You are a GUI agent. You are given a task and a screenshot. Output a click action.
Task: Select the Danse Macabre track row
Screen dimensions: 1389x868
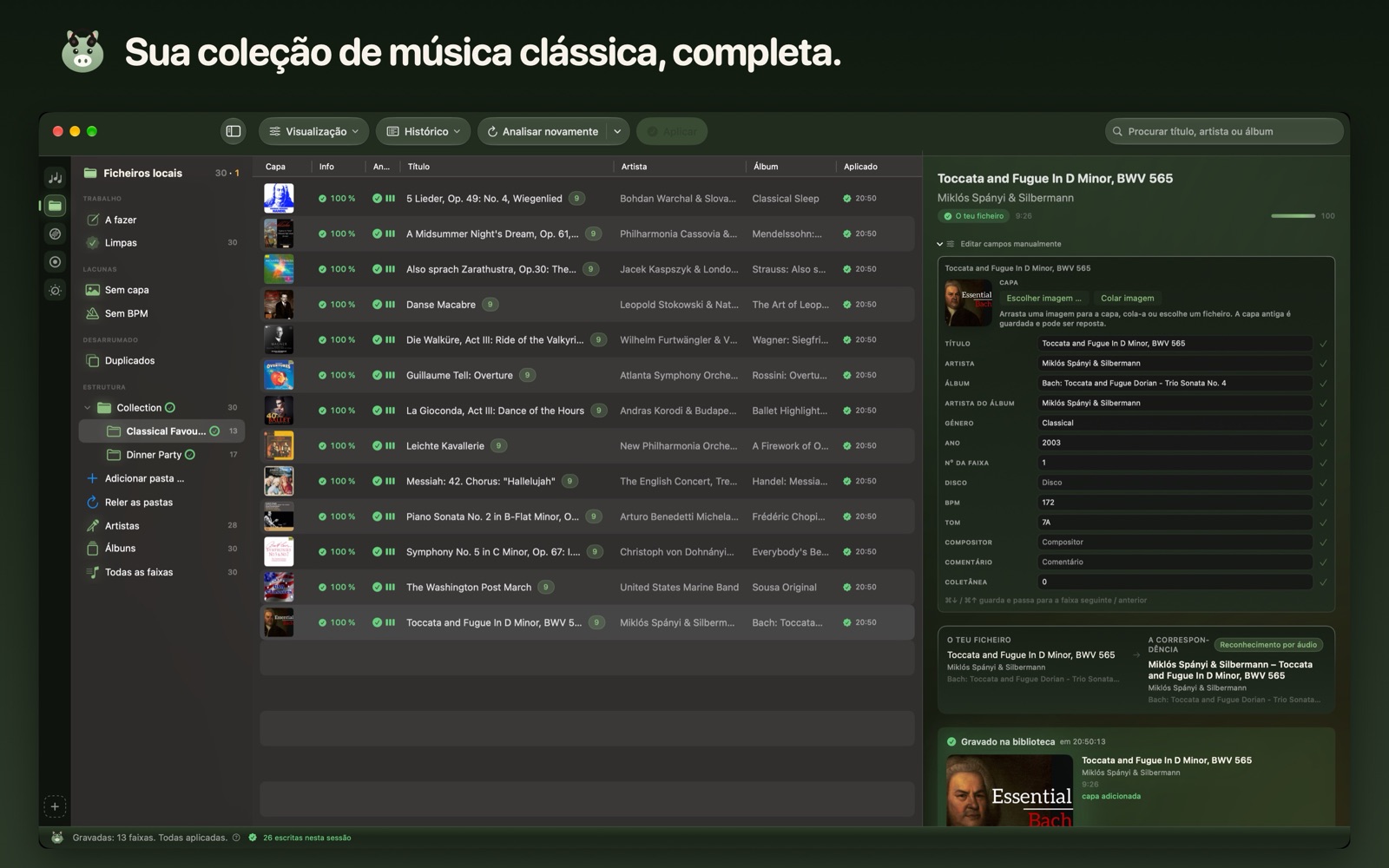(x=587, y=305)
